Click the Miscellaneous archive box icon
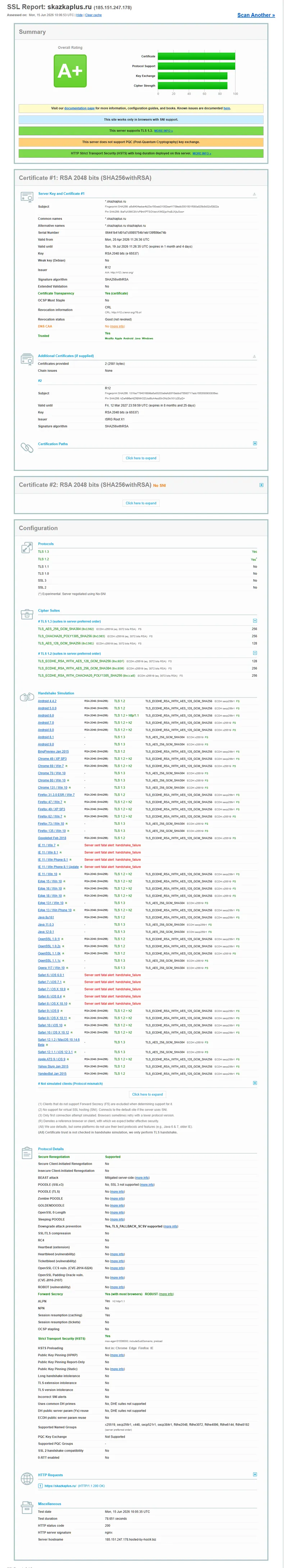Viewport: 284px width, 1568px height. pyautogui.click(x=27, y=1508)
